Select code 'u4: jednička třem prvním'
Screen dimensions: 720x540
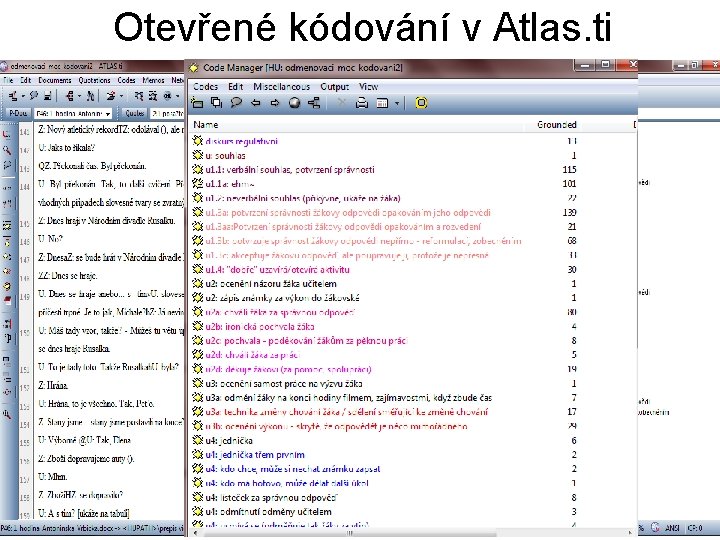tap(255, 455)
